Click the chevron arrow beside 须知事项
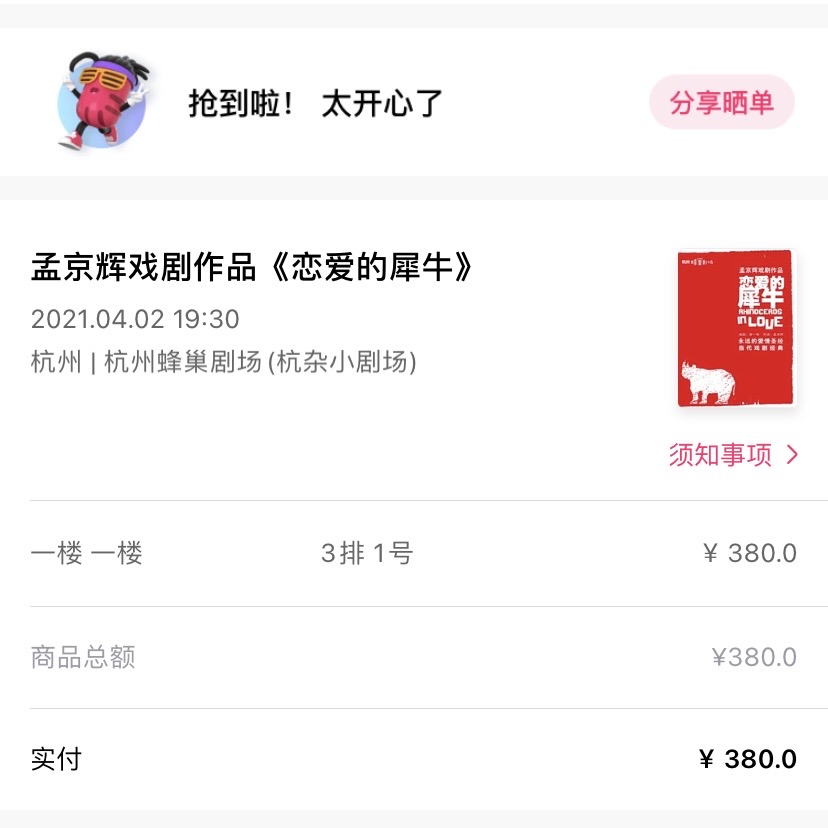This screenshot has width=828, height=828. click(x=793, y=455)
